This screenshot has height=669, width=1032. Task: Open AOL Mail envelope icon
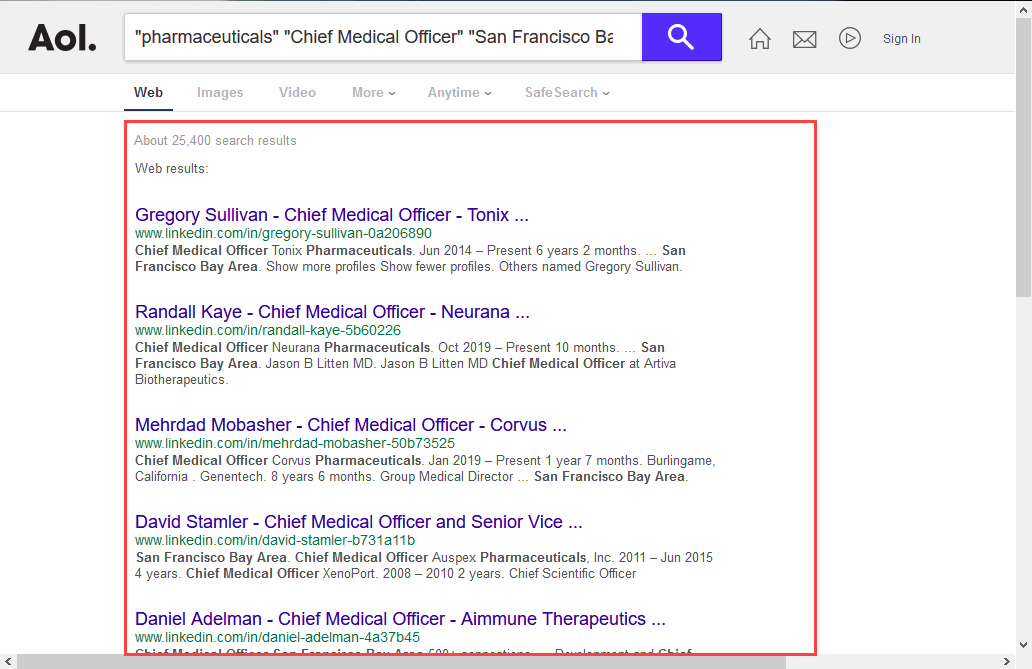(x=804, y=40)
